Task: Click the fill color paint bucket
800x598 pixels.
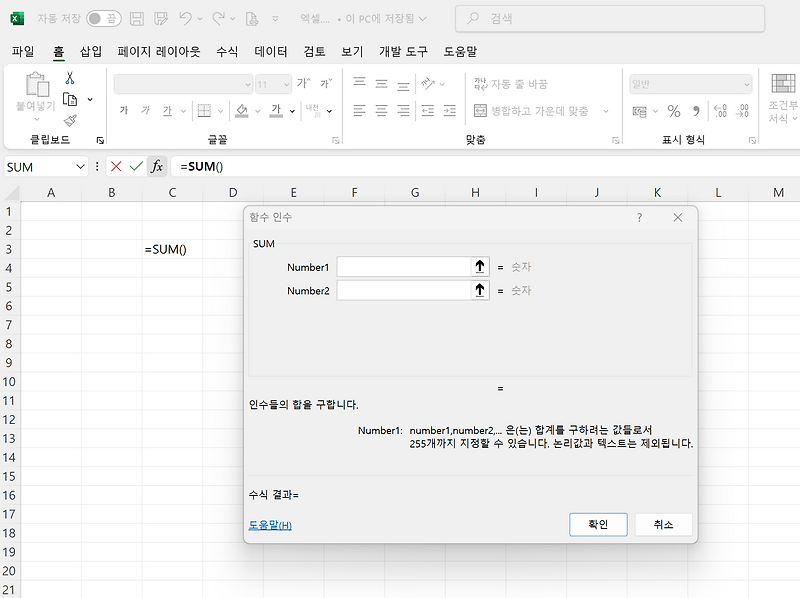Action: pos(242,111)
